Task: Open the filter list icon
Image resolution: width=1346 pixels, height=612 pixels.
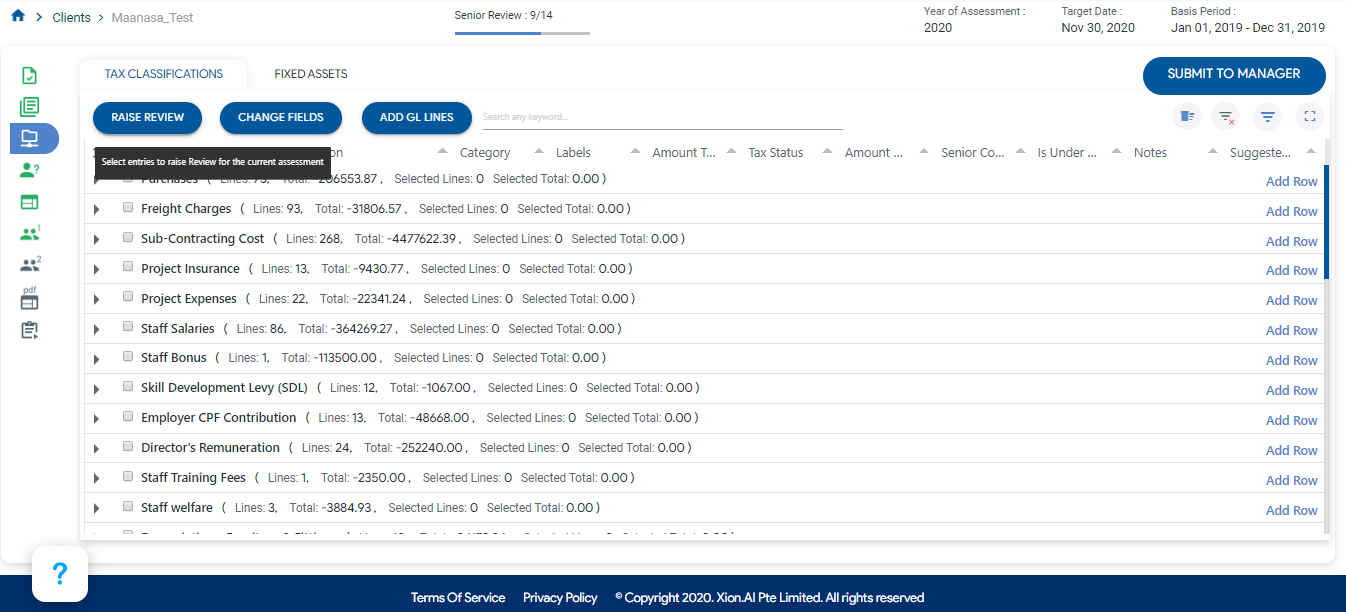Action: point(1267,117)
